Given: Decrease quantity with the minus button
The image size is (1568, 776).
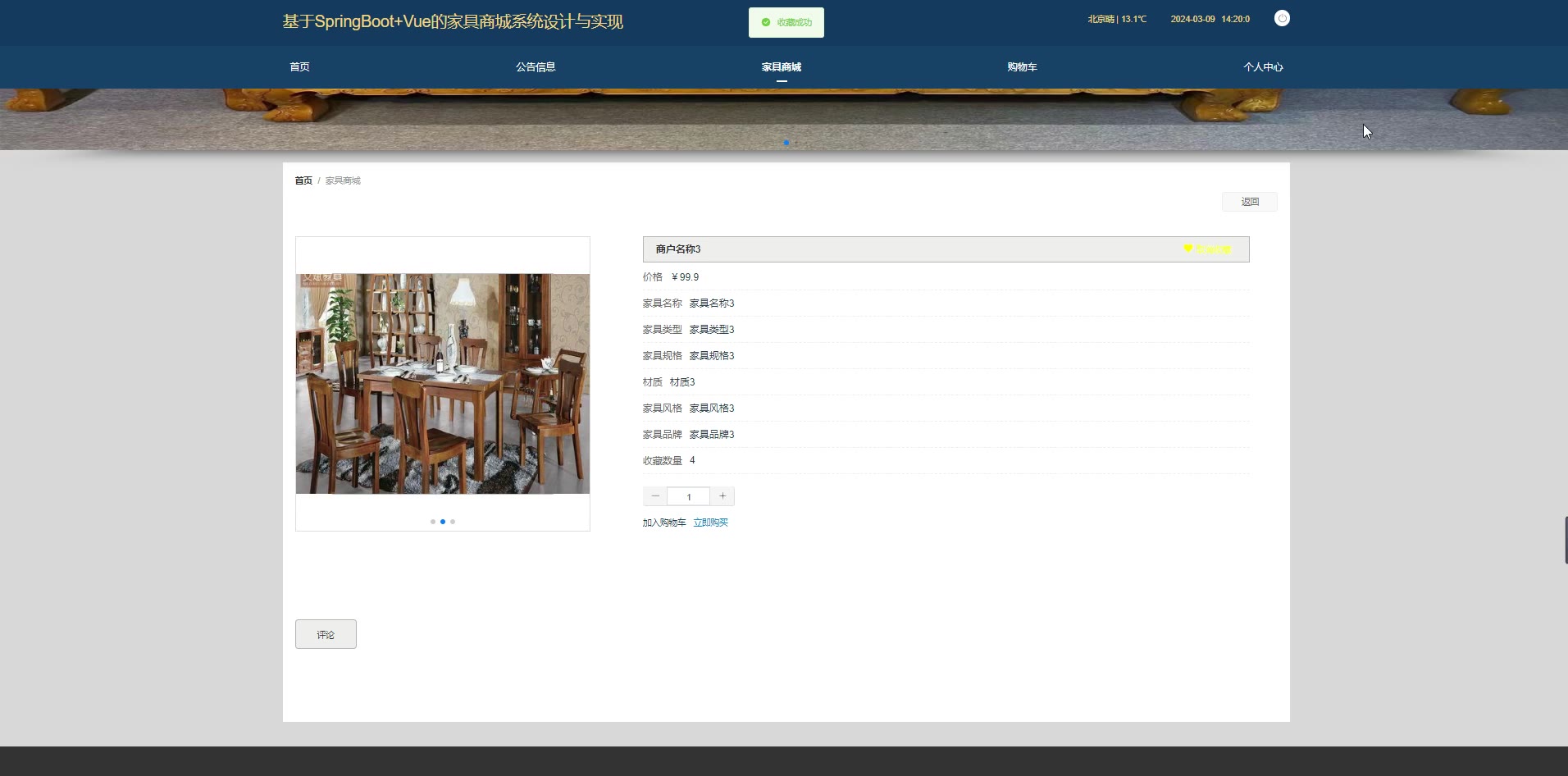Looking at the screenshot, I should pyautogui.click(x=655, y=496).
